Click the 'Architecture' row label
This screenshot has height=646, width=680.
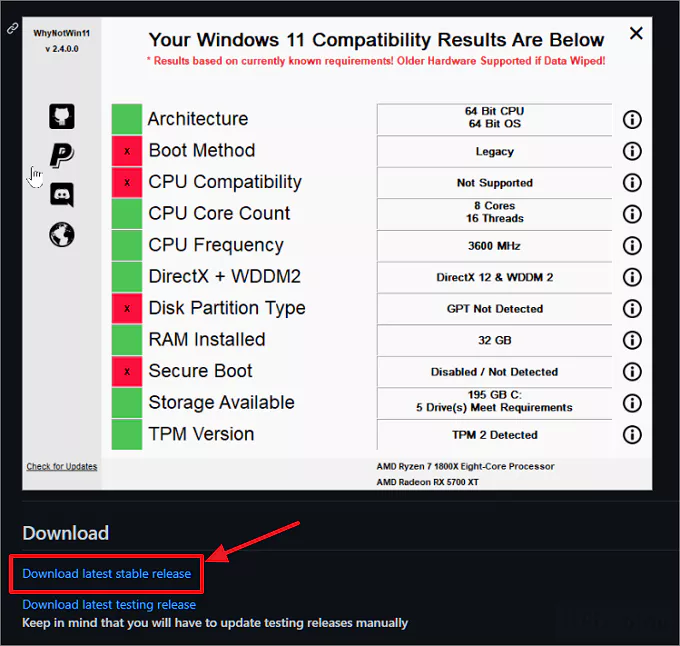pyautogui.click(x=198, y=119)
